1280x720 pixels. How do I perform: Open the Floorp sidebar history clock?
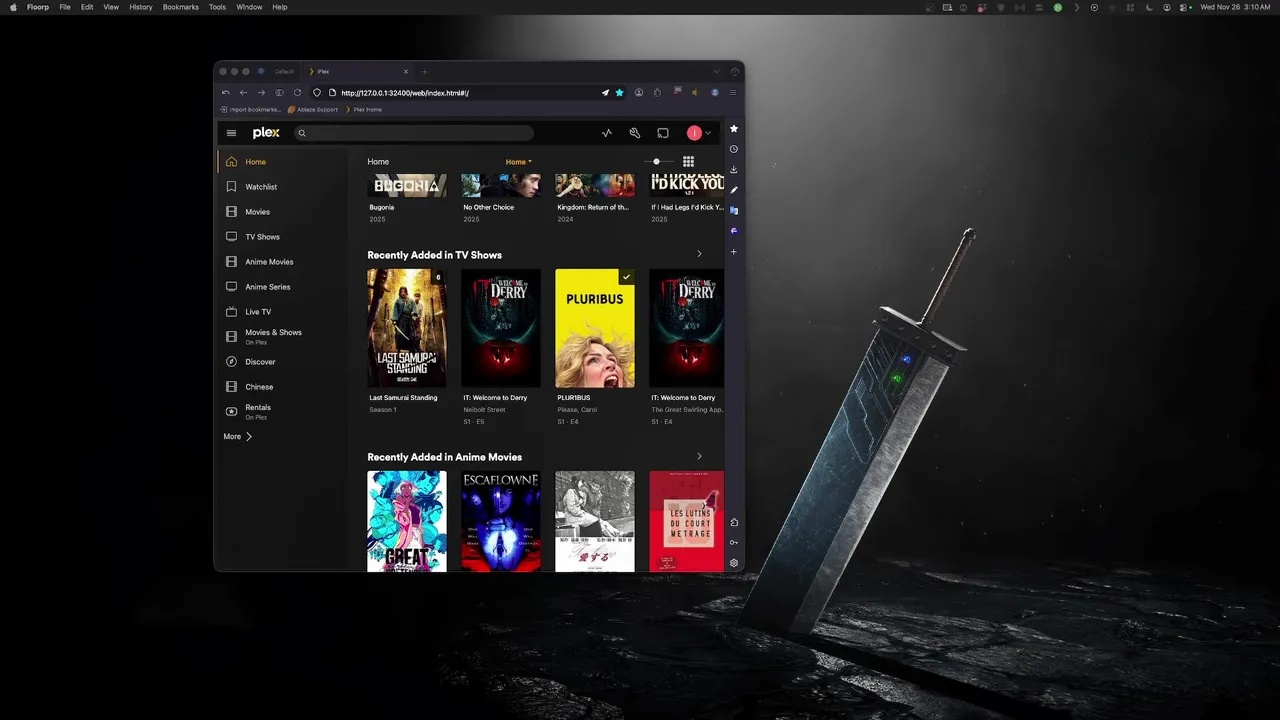pos(734,149)
